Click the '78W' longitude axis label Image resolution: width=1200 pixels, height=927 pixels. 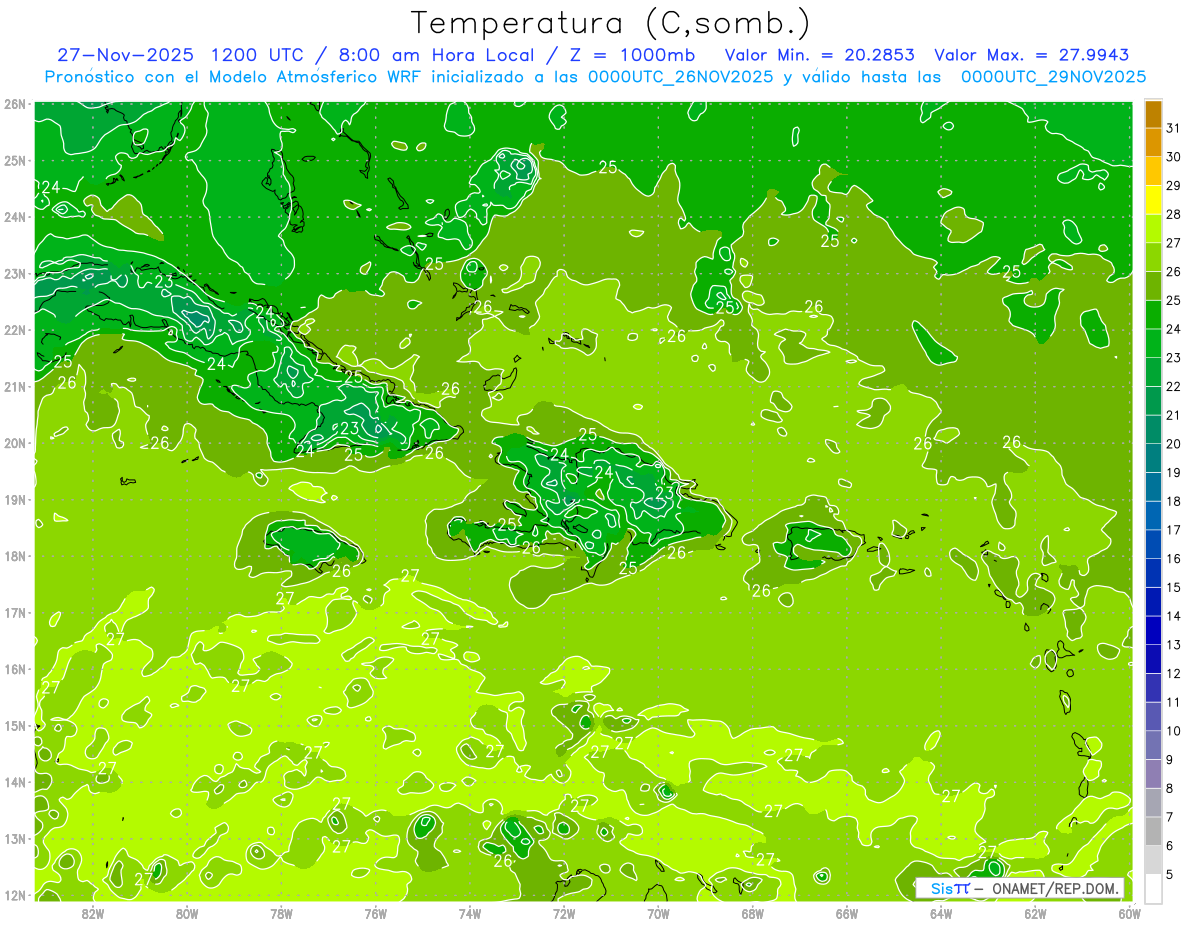coord(281,912)
